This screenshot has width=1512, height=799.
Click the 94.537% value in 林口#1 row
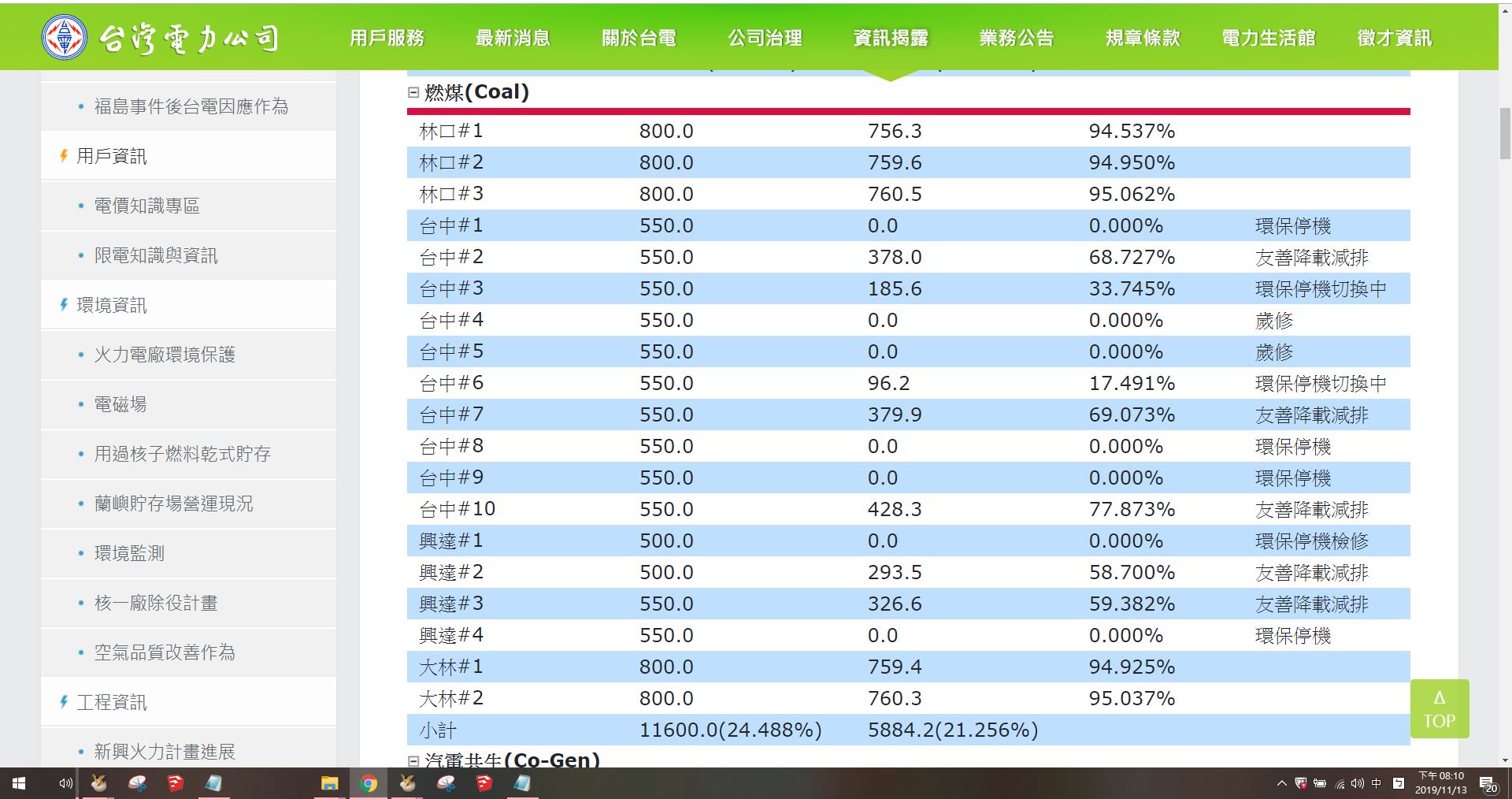point(1132,131)
